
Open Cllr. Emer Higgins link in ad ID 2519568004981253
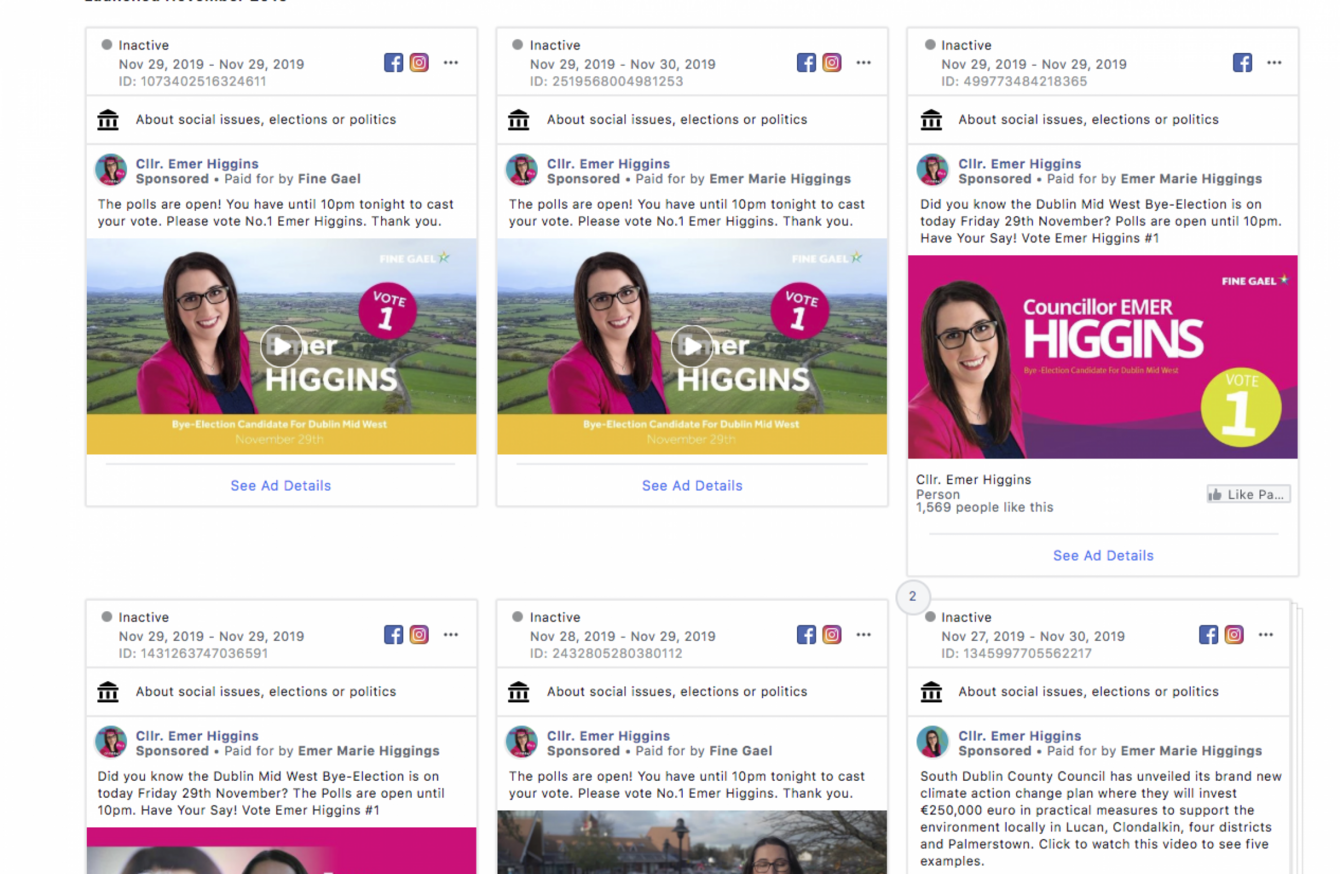coord(608,164)
